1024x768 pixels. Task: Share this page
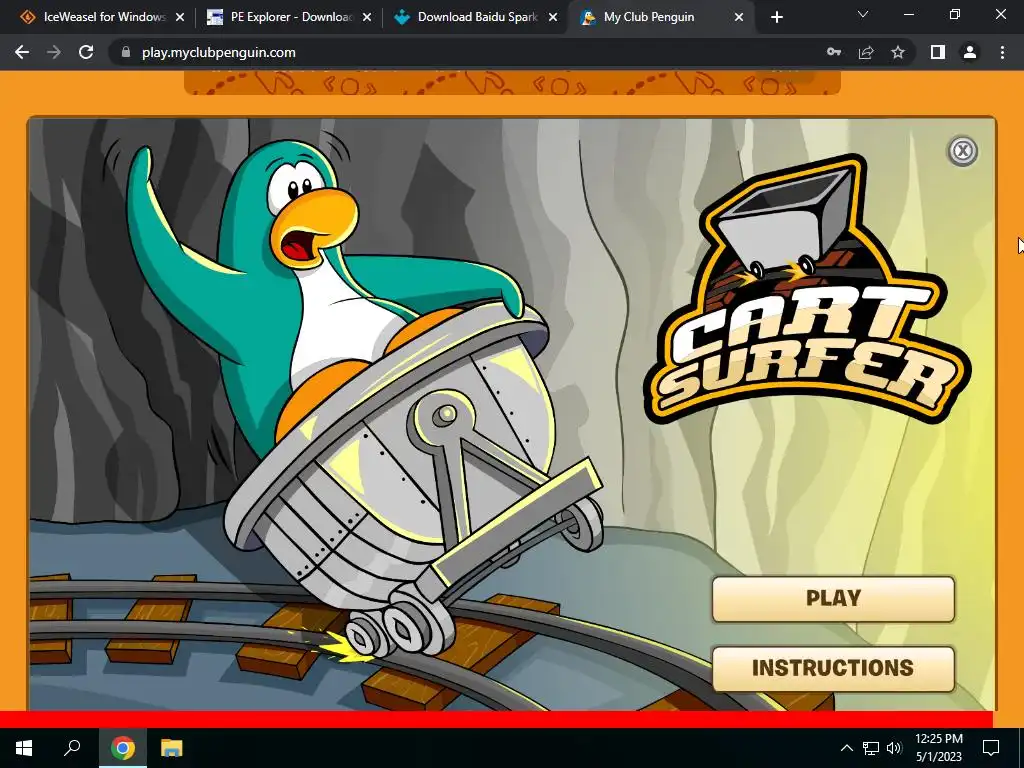pyautogui.click(x=866, y=52)
